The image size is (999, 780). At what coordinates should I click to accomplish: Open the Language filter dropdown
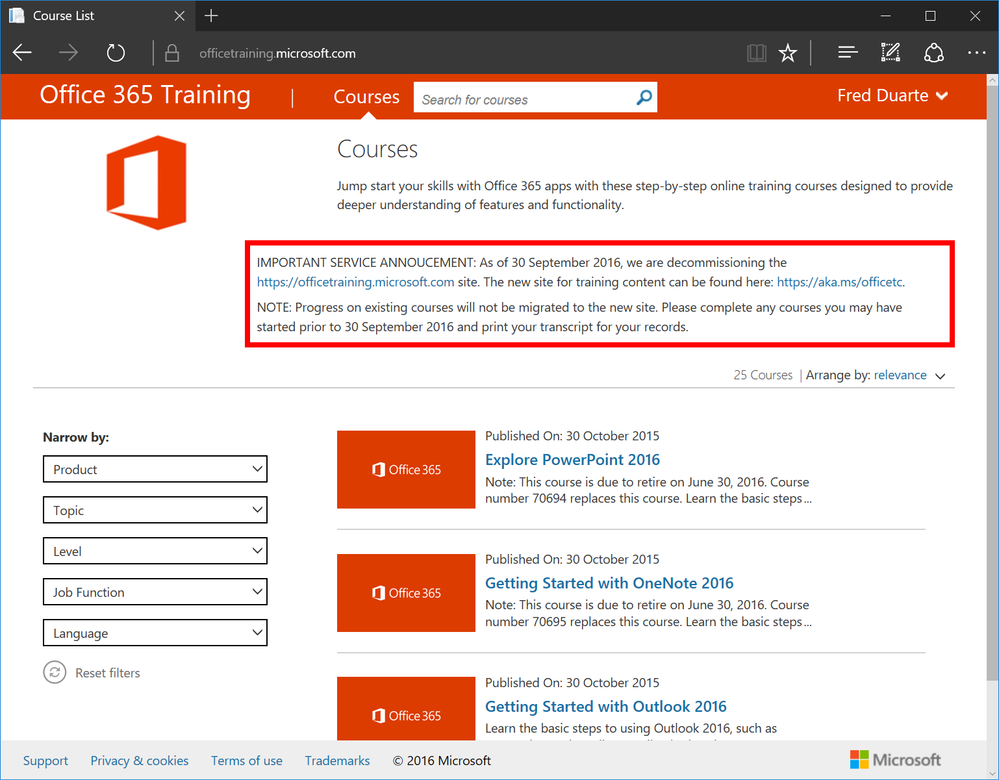[x=155, y=632]
